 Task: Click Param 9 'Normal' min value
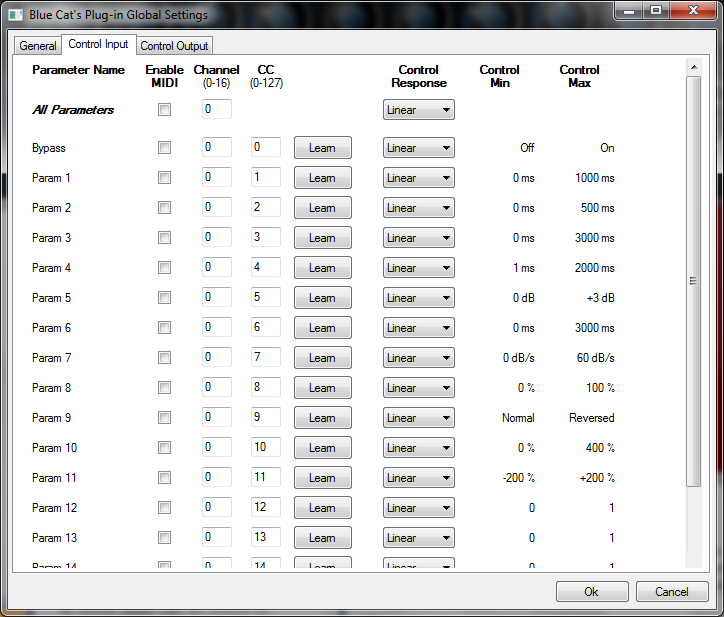pos(519,418)
